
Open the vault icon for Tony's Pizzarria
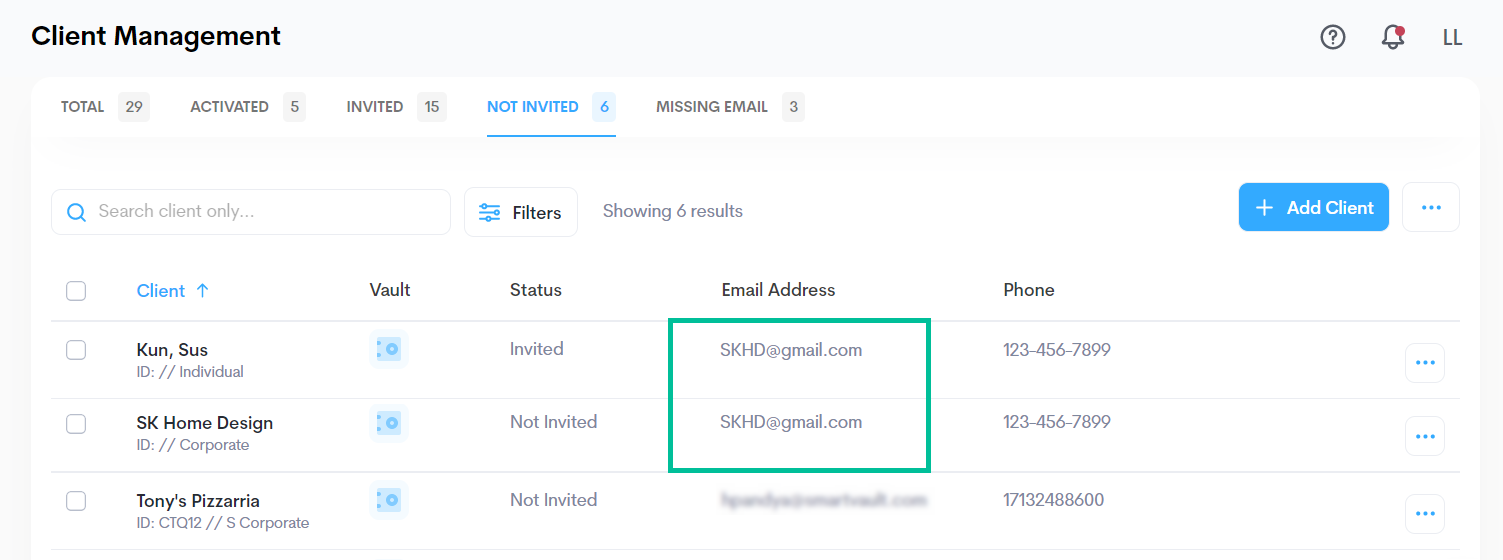(x=388, y=500)
